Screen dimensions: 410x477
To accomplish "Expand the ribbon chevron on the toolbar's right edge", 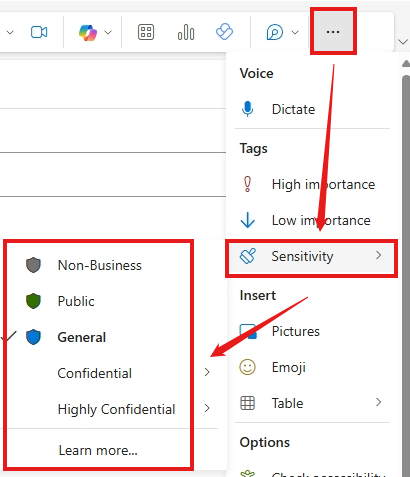I will click(403, 42).
